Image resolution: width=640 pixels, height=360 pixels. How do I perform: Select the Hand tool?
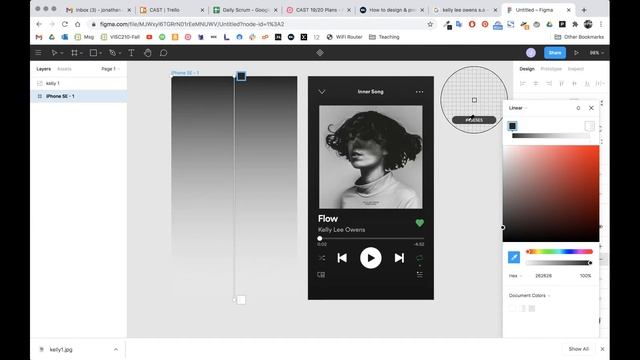tap(148, 53)
